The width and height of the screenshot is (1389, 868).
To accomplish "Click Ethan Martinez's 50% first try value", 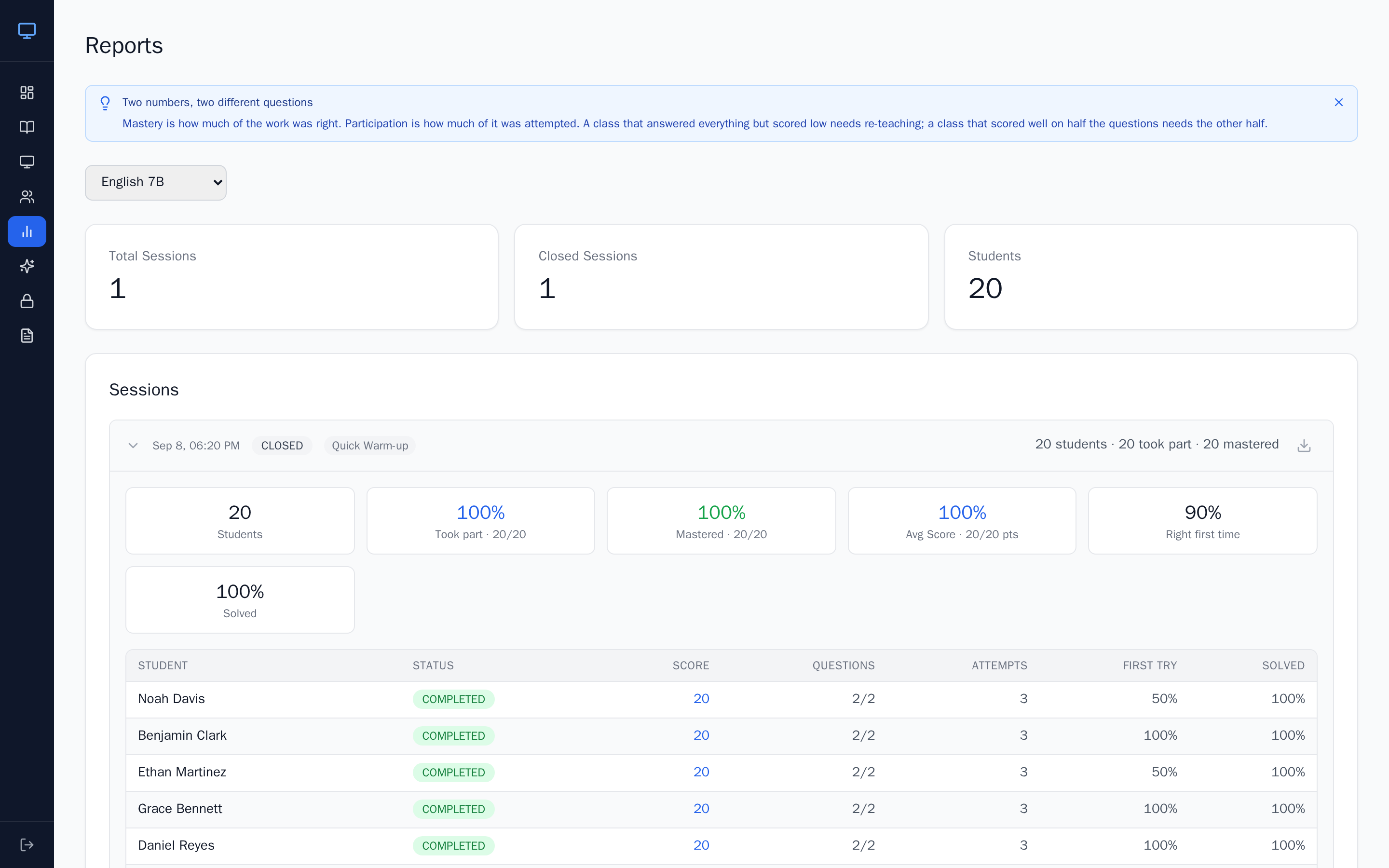I will pyautogui.click(x=1165, y=772).
